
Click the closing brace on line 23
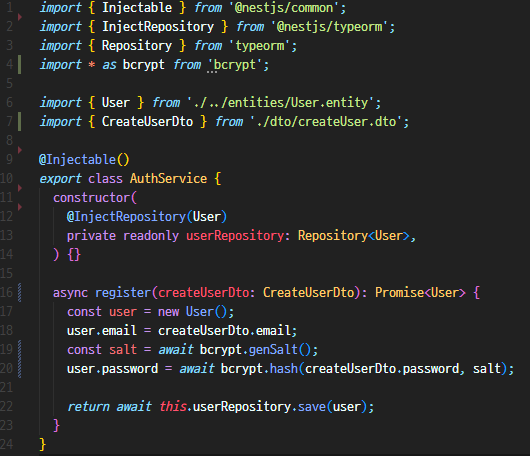click(x=56, y=425)
